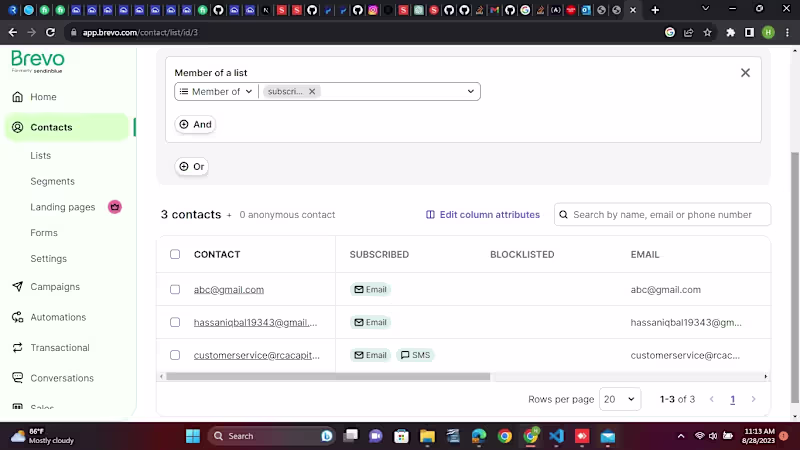
Task: Click the Brevo logo
Action: [38, 62]
